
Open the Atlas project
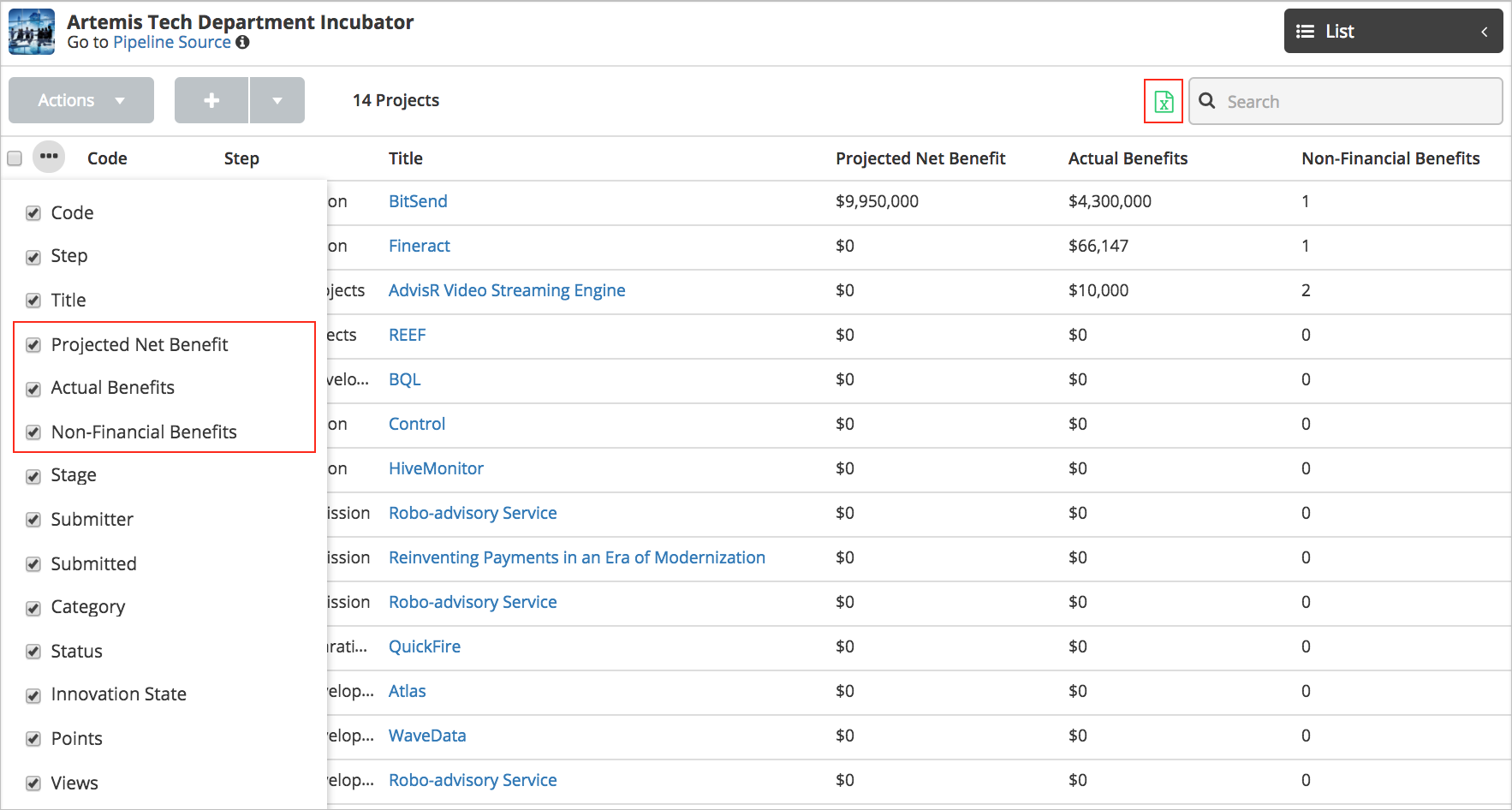pos(407,691)
